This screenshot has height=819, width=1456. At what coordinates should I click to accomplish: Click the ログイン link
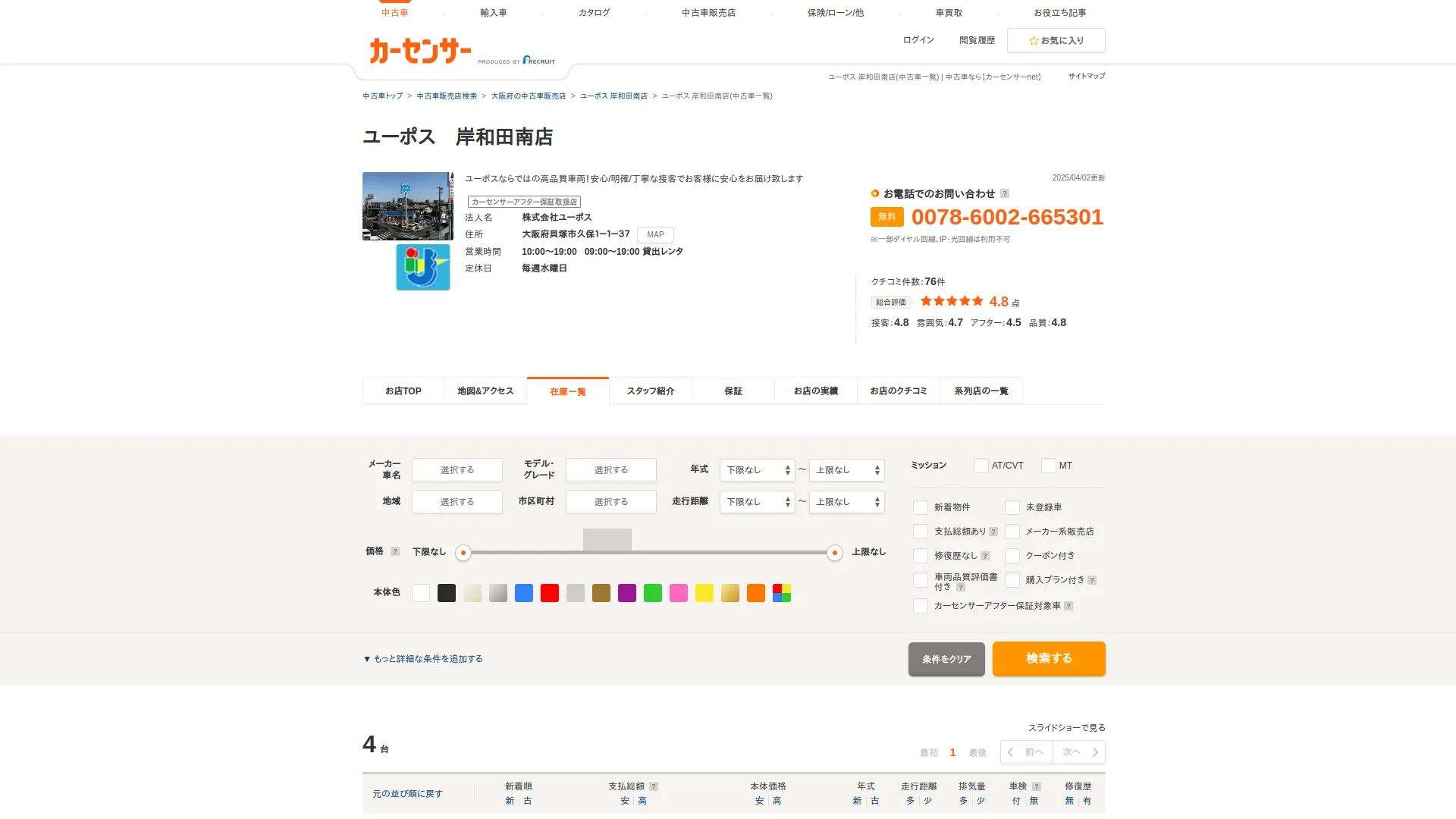tap(918, 40)
